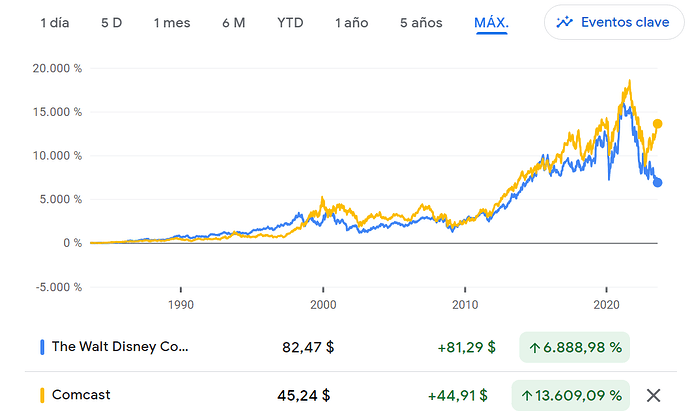The image size is (690, 413).
Task: Click the blue Disney color marker
Action: coord(42,347)
